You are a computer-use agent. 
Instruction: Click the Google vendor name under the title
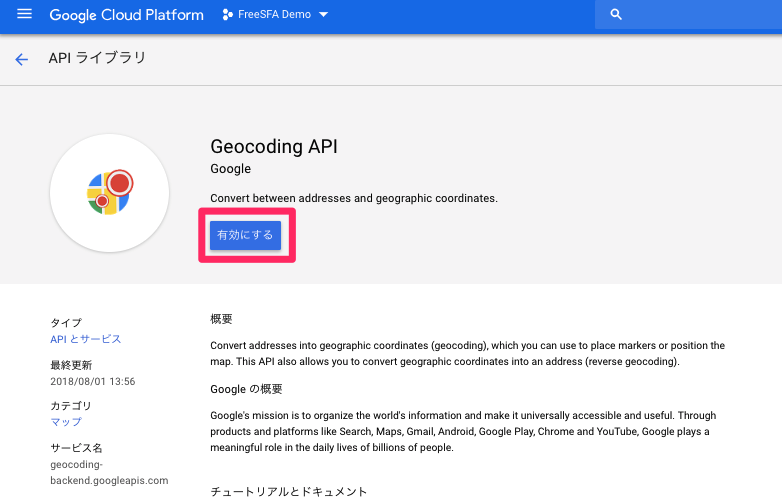coord(230,169)
